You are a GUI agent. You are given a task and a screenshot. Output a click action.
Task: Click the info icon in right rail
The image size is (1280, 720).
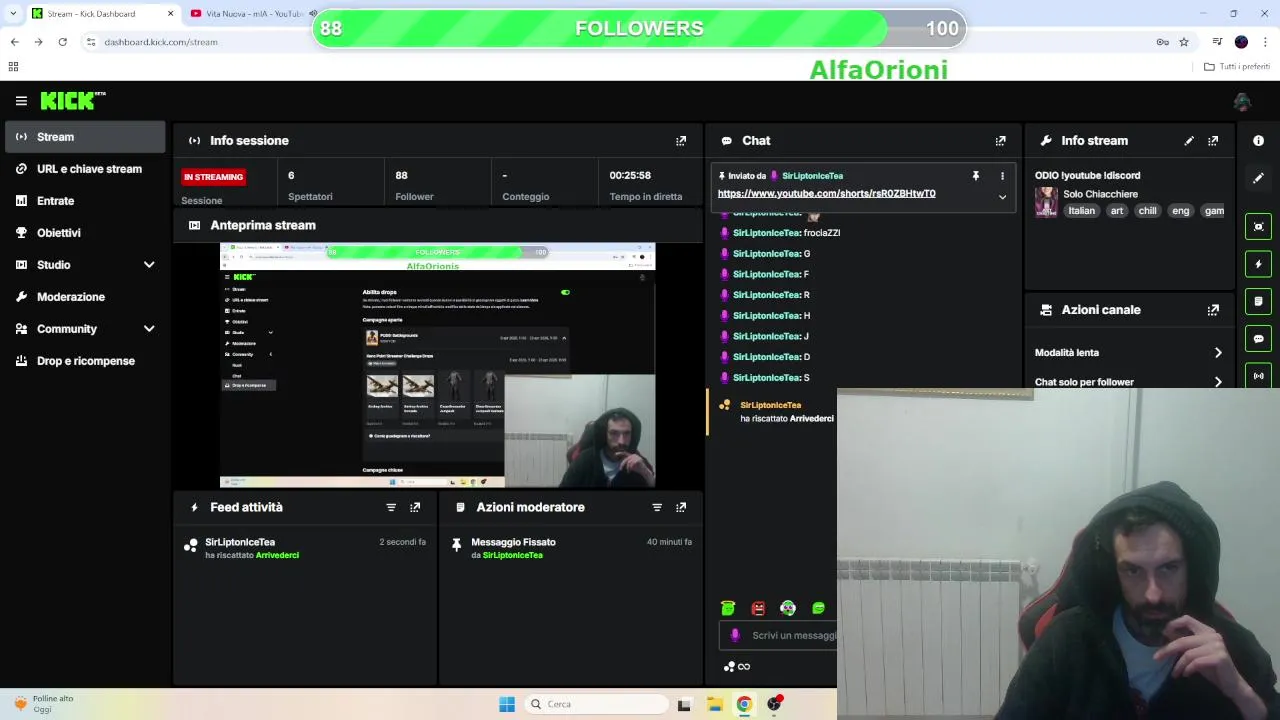(x=1258, y=141)
